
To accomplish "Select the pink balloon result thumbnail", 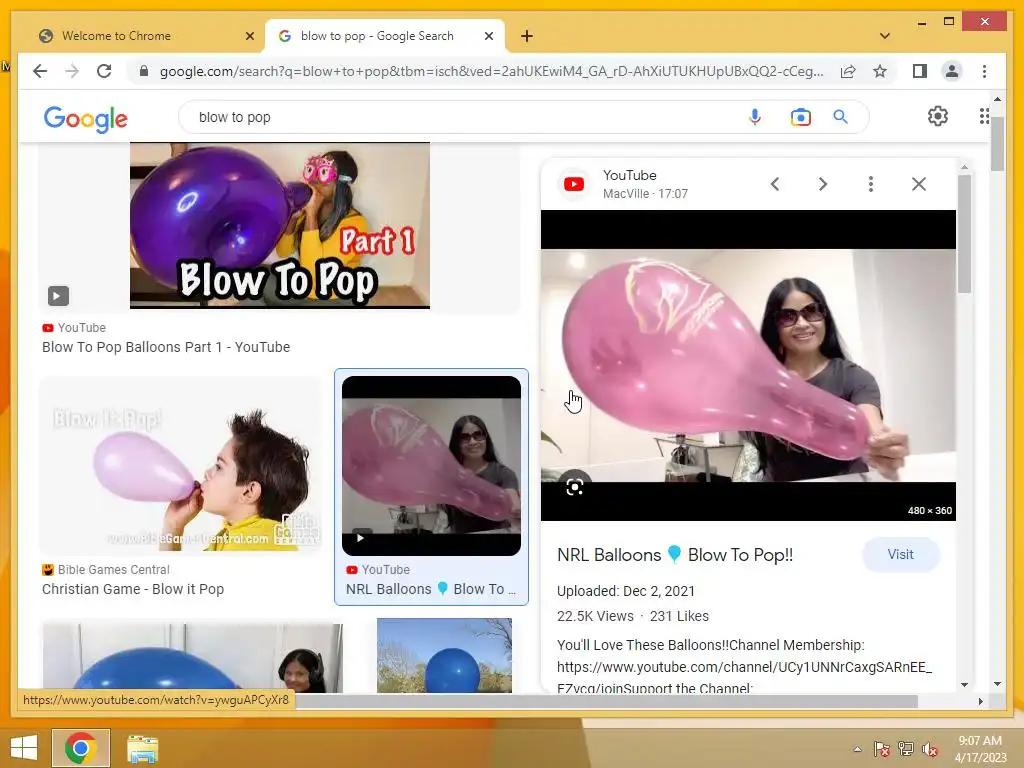I will [431, 466].
